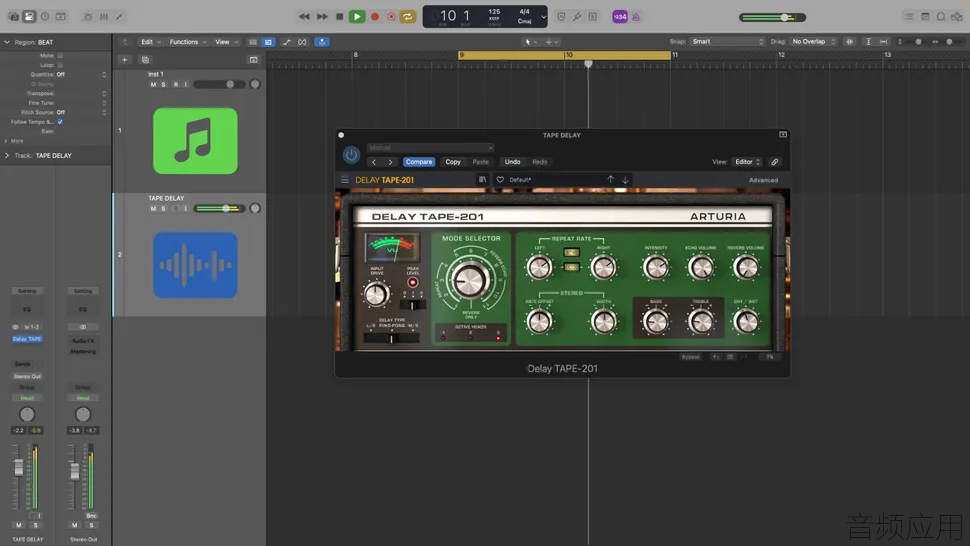Open the Snap Smart dropdown

[728, 41]
